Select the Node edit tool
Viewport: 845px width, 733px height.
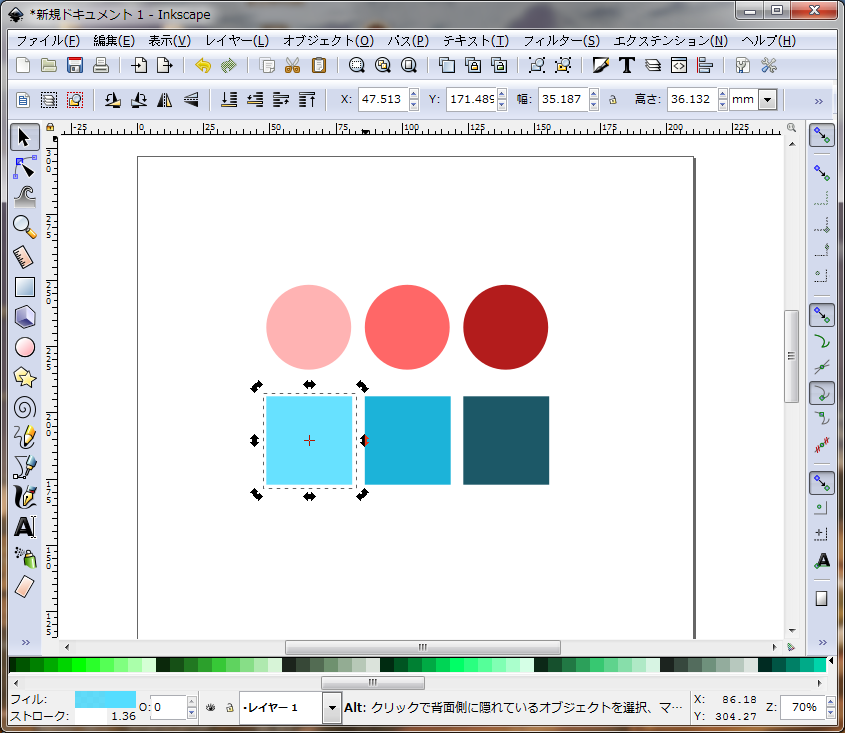(x=24, y=167)
